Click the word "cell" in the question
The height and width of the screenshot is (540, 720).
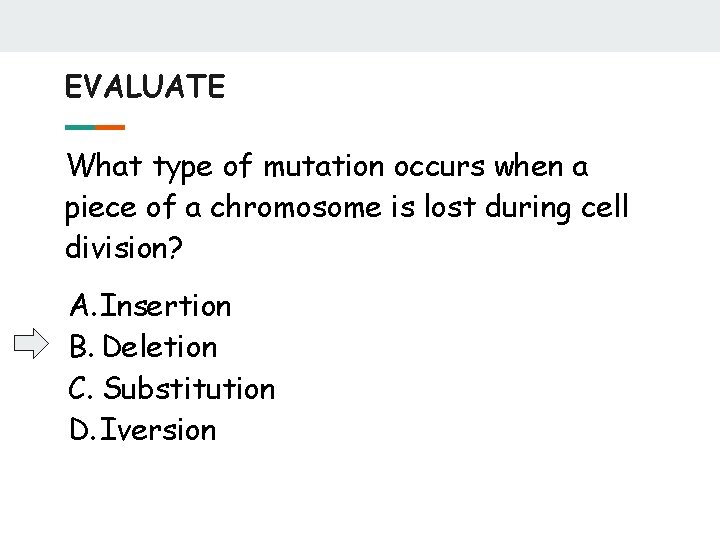click(x=607, y=208)
